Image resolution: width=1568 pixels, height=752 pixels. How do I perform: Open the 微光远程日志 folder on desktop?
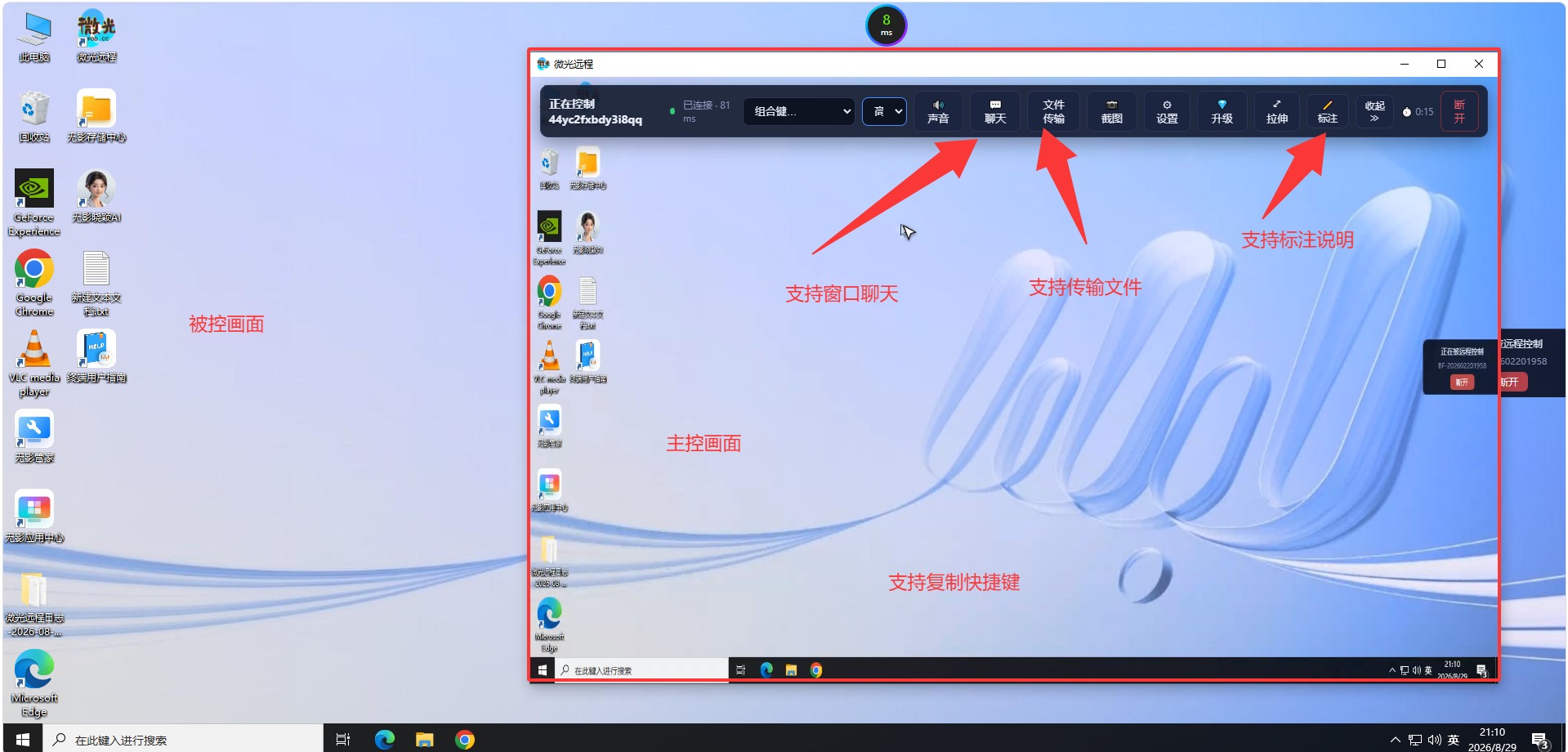(34, 603)
